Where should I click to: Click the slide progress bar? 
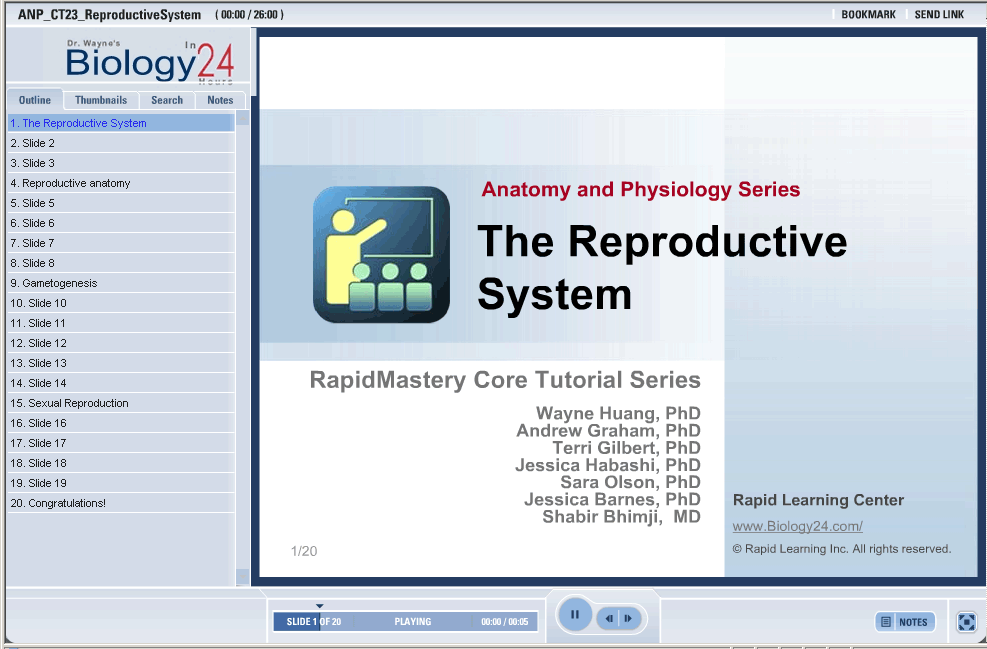click(405, 622)
